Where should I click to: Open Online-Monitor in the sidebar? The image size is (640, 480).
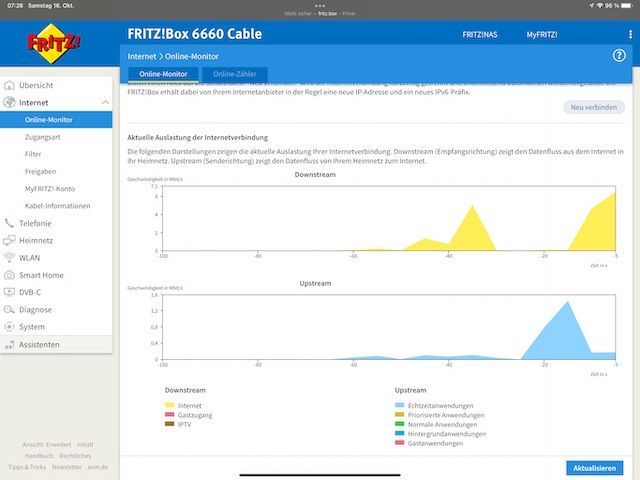pyautogui.click(x=56, y=120)
